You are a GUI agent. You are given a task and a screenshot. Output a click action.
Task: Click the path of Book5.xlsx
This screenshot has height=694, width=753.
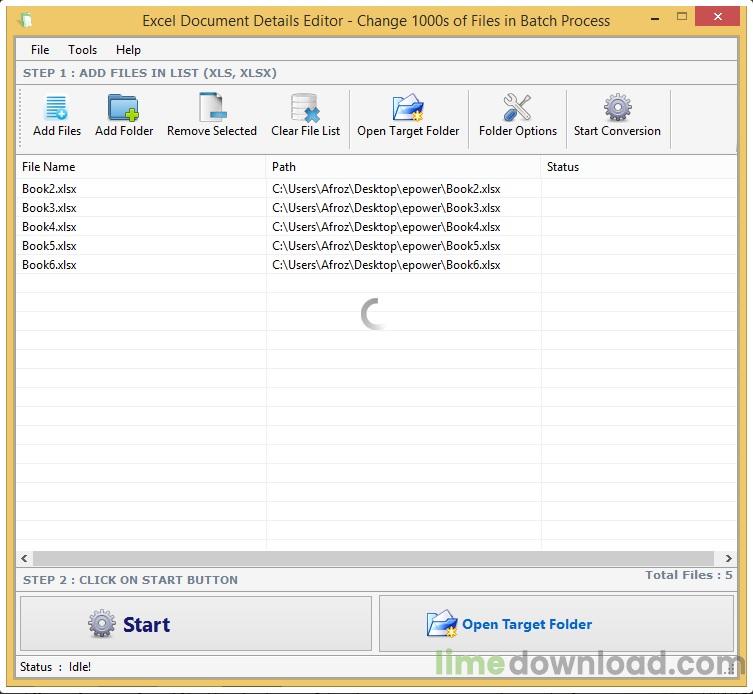click(386, 246)
